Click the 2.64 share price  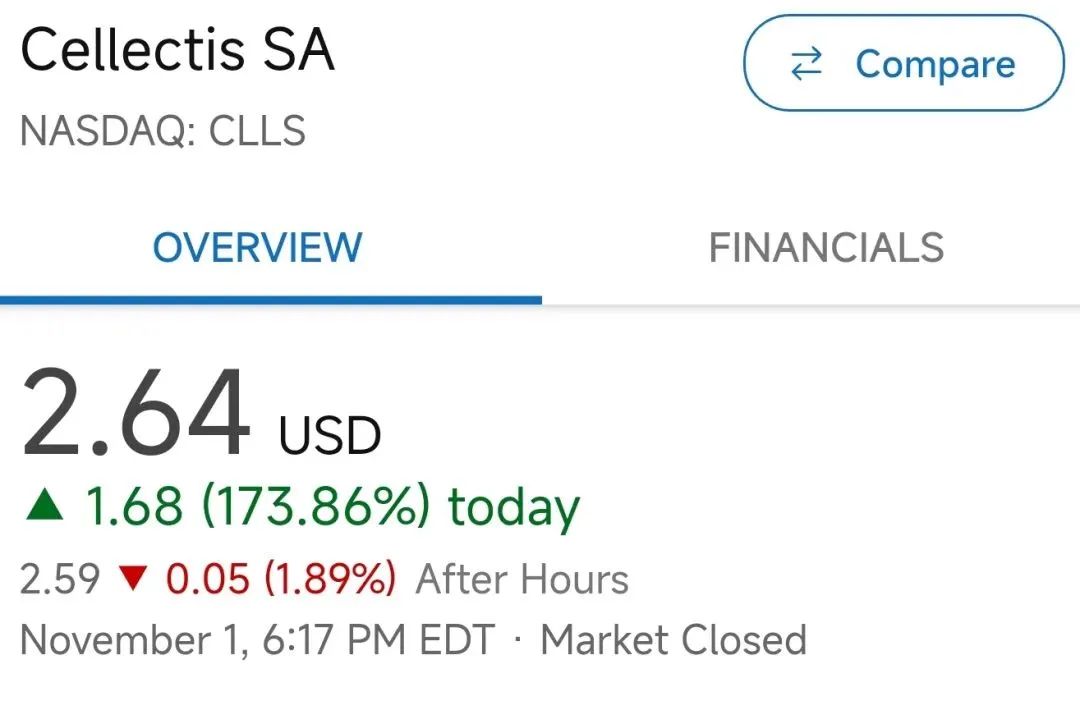(x=136, y=413)
